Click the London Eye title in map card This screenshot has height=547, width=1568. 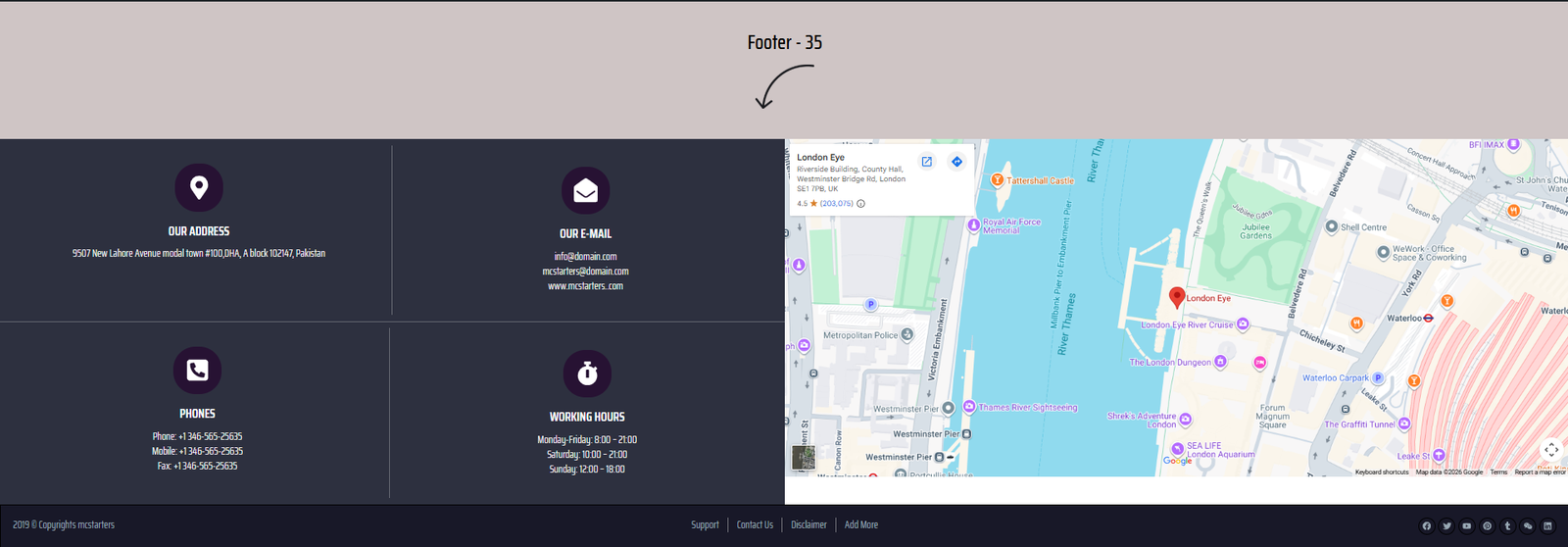point(820,157)
